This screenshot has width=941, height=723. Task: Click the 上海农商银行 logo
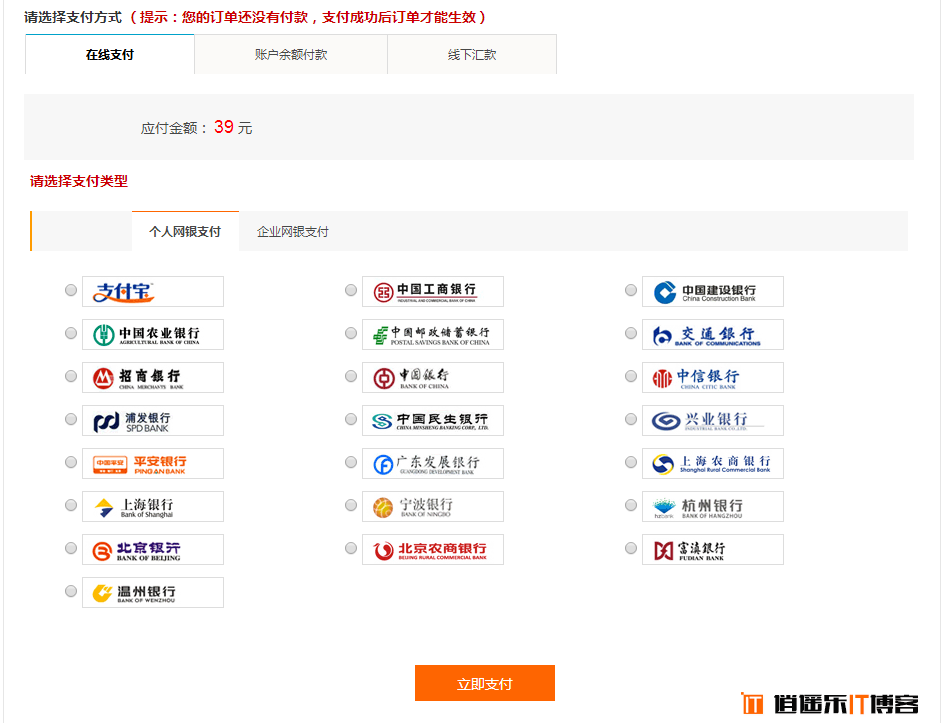coord(713,464)
